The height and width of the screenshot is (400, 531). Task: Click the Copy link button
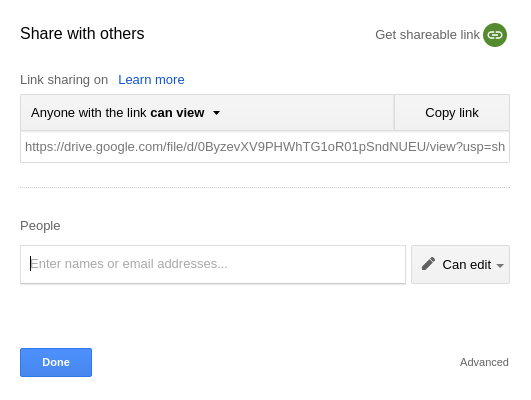point(452,113)
